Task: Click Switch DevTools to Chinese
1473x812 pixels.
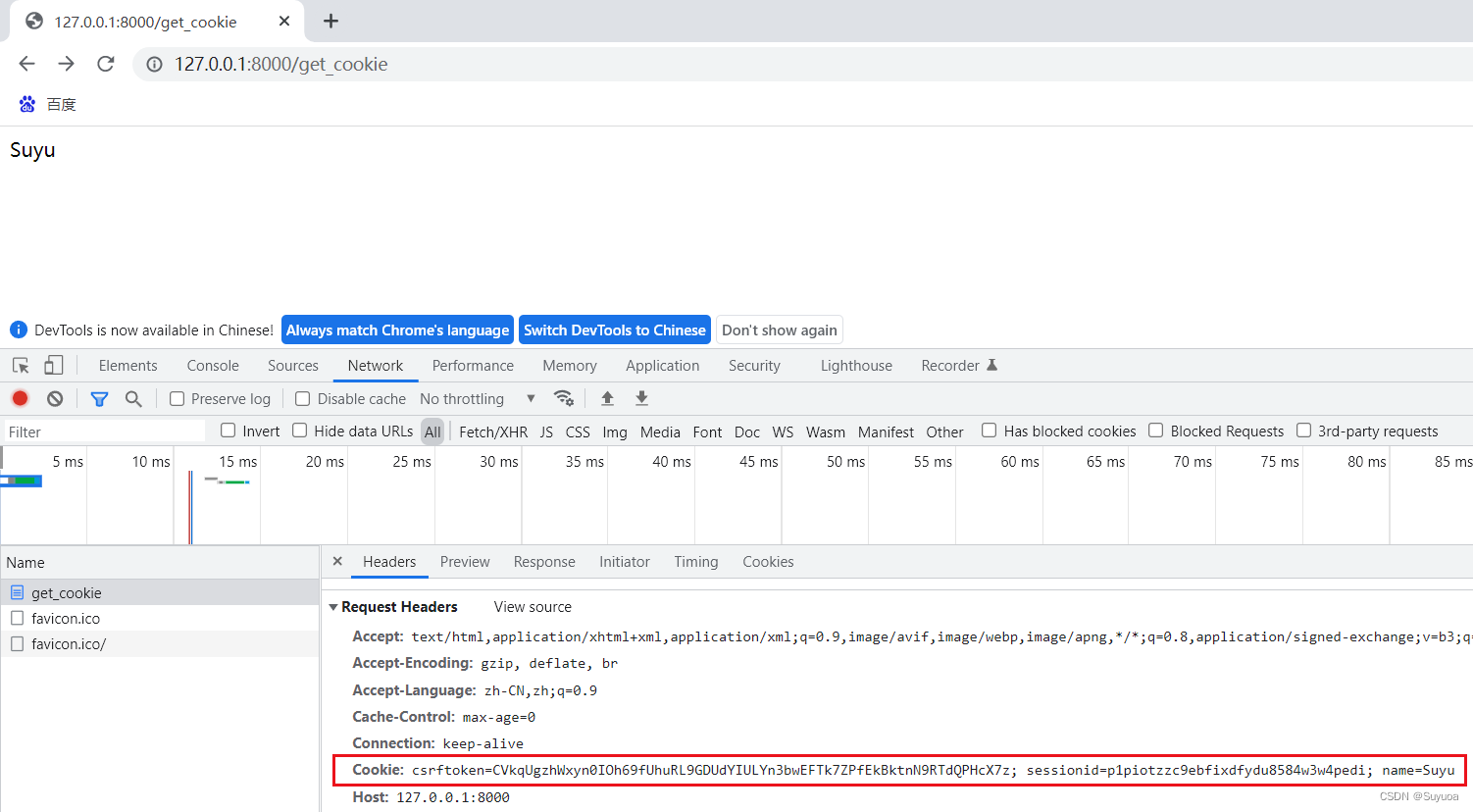Action: click(x=614, y=330)
